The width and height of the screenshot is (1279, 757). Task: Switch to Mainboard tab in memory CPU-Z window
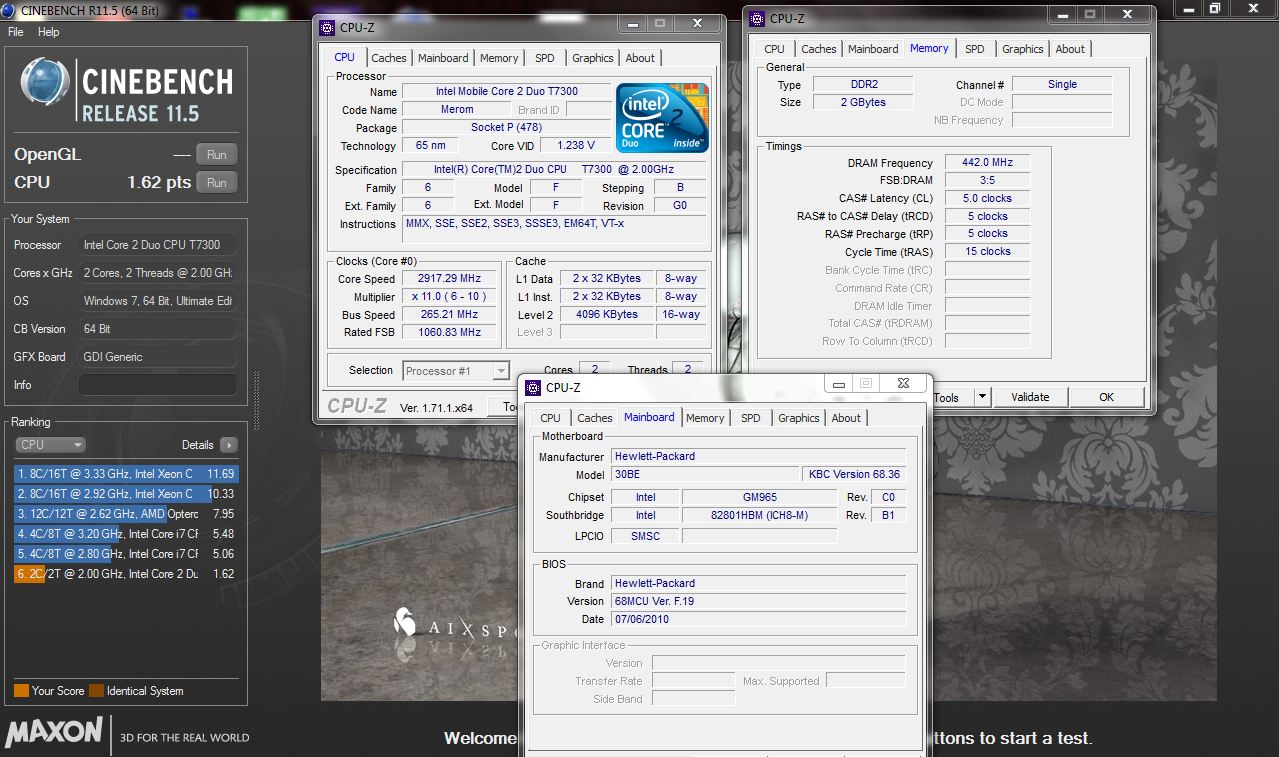point(873,49)
